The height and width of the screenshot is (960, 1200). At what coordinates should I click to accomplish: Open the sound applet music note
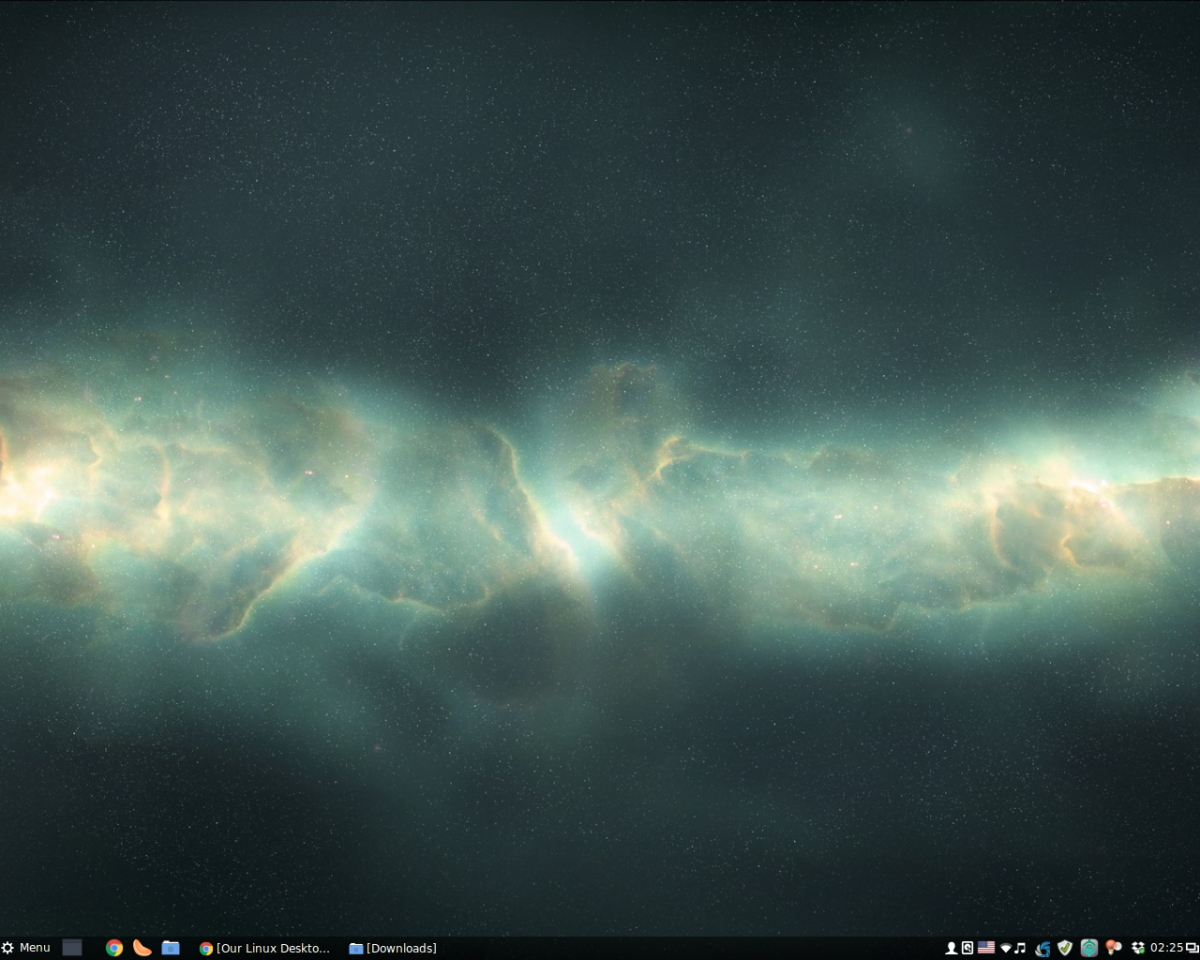click(1020, 948)
